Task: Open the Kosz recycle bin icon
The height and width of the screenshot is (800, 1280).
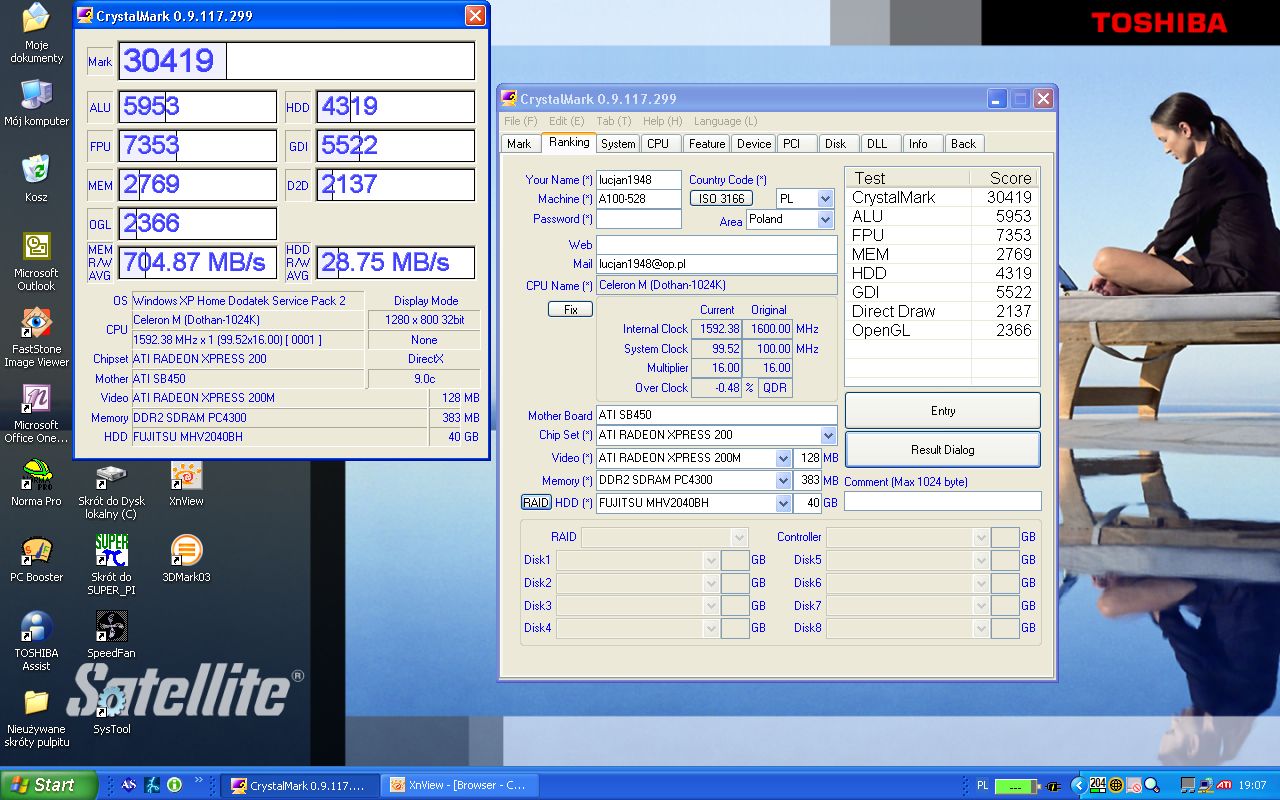Action: tap(36, 178)
